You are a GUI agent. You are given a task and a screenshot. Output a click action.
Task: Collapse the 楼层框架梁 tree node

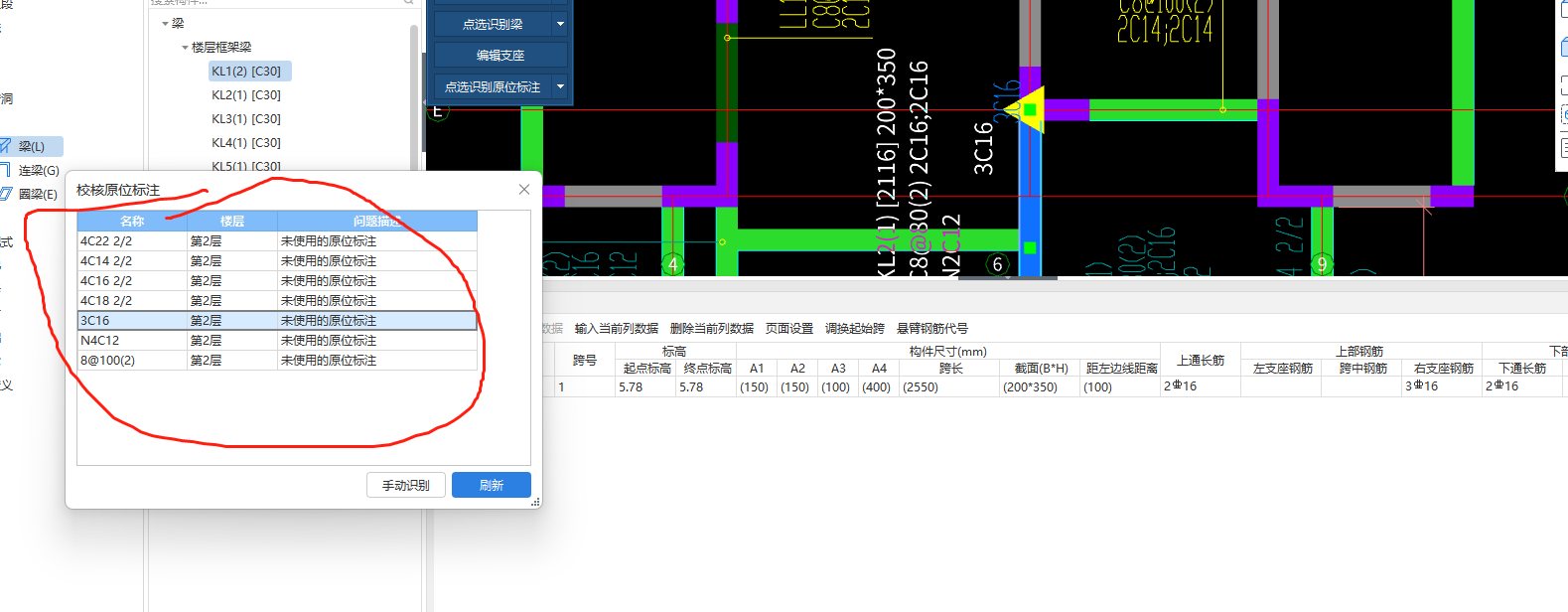click(185, 47)
